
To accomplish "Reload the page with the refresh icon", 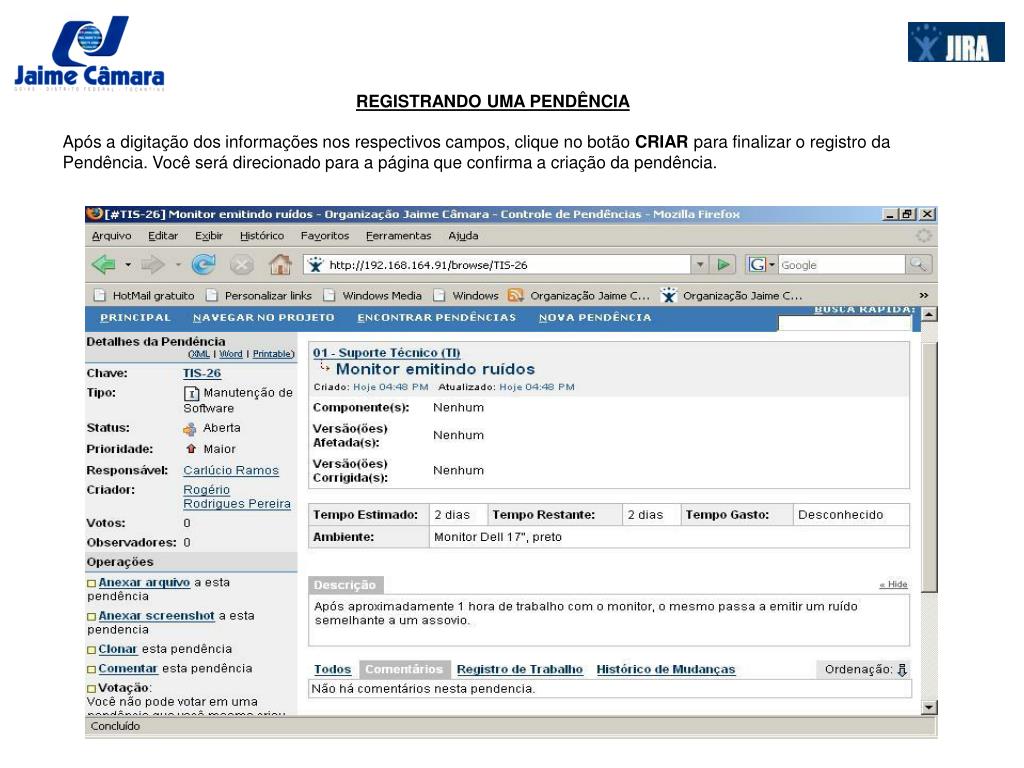I will (x=203, y=264).
